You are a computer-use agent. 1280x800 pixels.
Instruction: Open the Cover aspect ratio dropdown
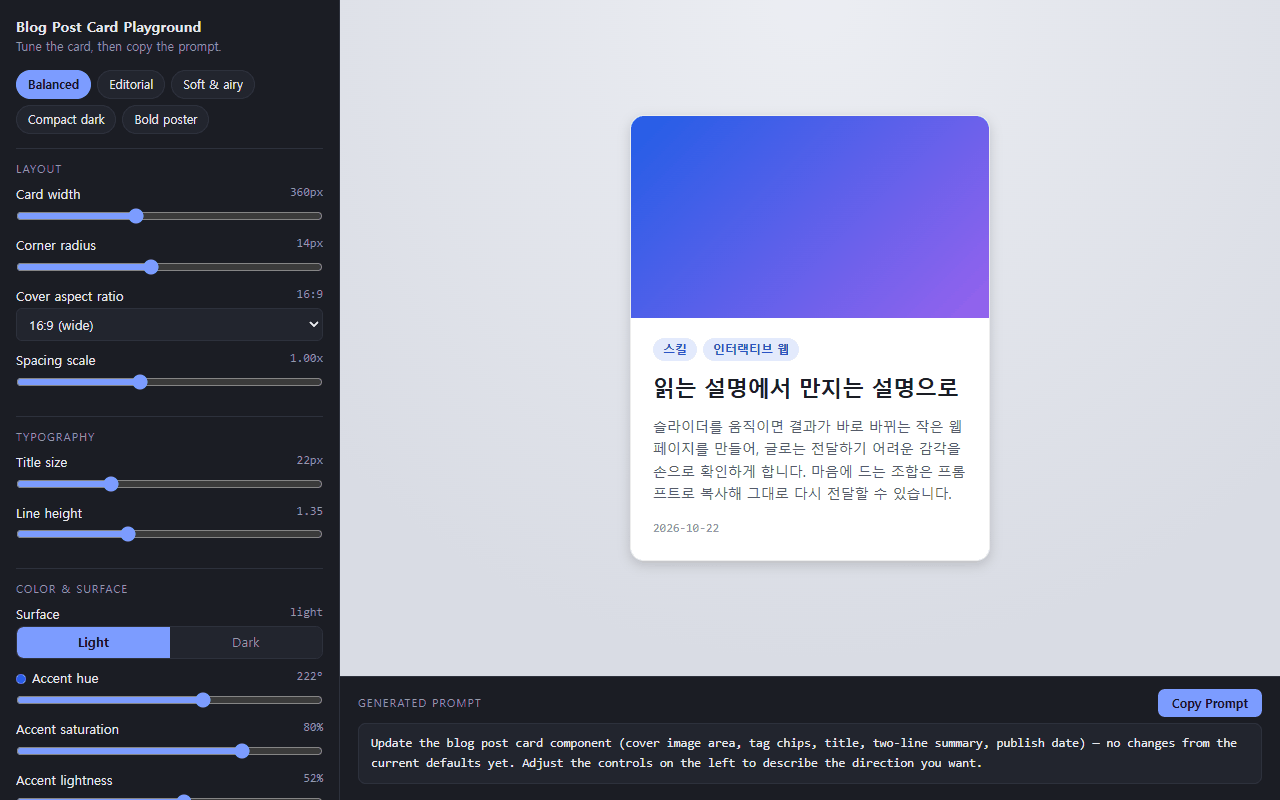tap(169, 325)
